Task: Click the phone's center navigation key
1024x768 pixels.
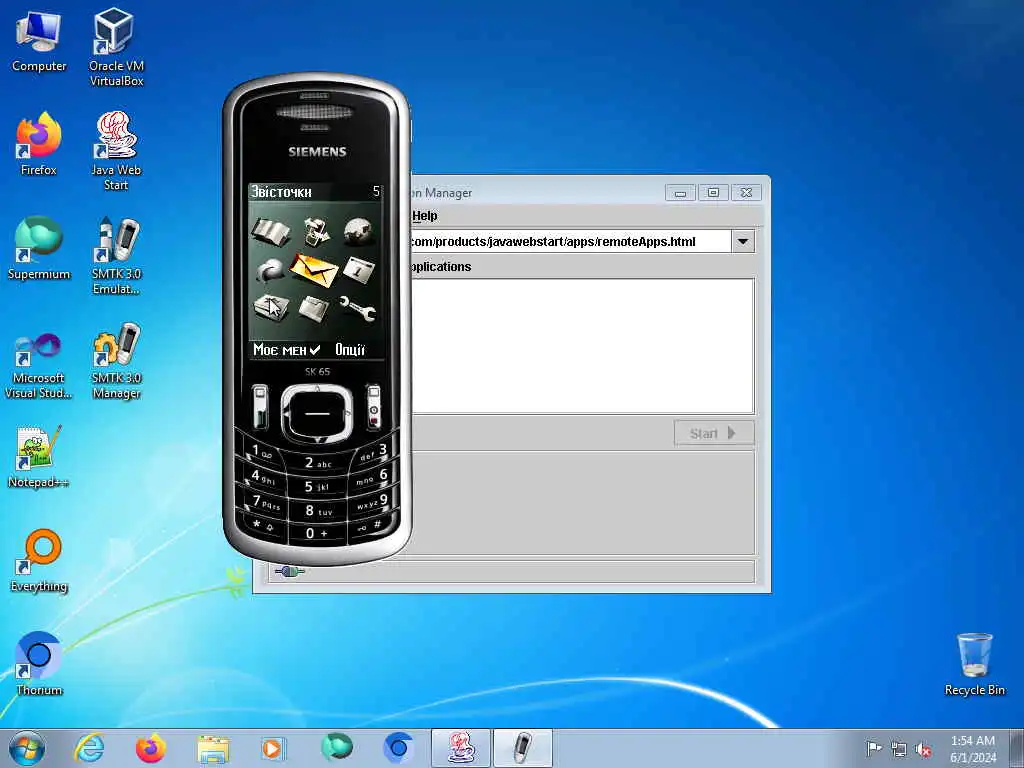Action: point(317,413)
